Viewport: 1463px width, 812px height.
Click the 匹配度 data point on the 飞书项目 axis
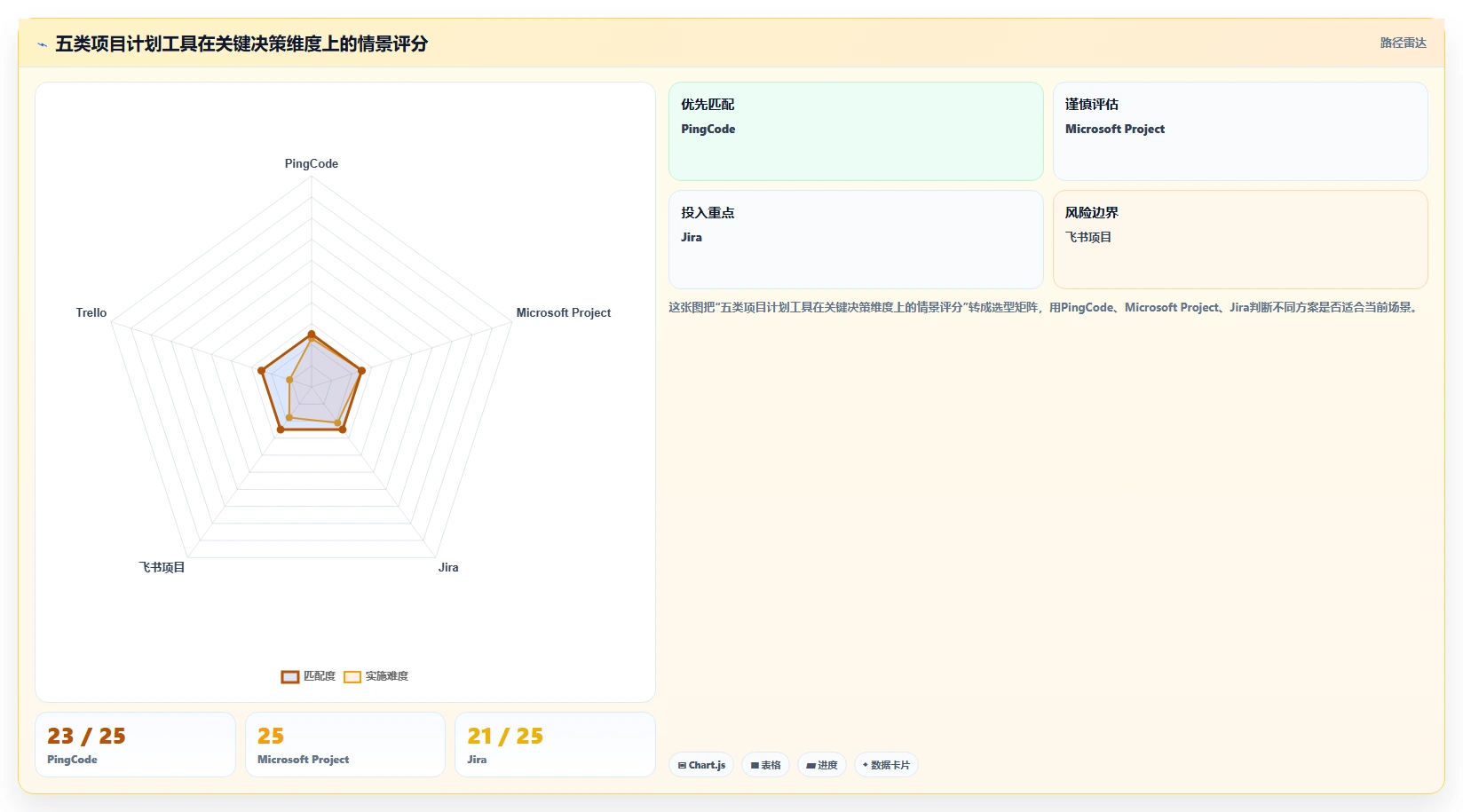point(281,430)
